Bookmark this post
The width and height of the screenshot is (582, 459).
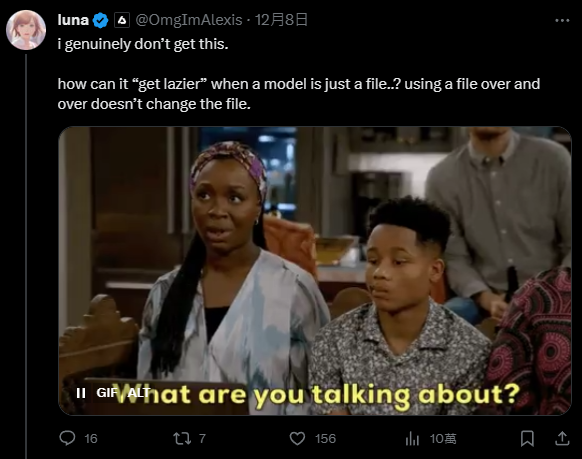[527, 439]
